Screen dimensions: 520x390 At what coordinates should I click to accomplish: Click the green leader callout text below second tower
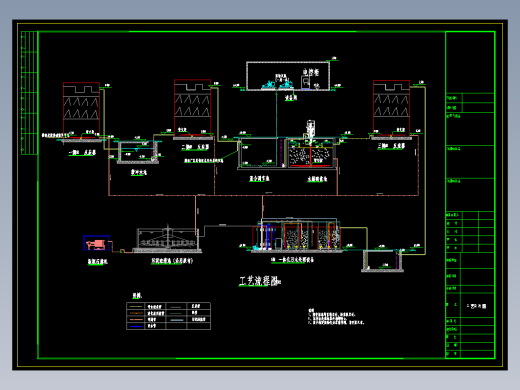(204, 160)
